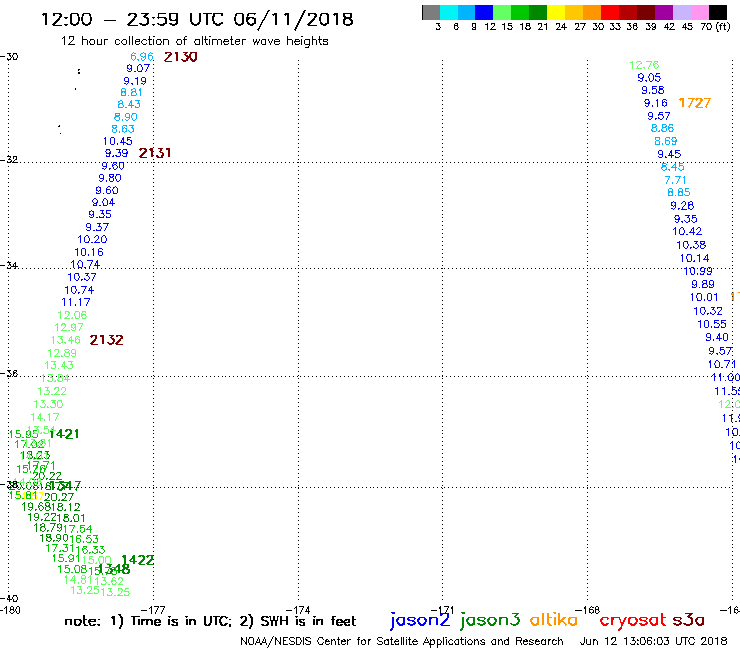This screenshot has width=740, height=650.
Task: Click the '9.39' wave height value
Action: coord(117,153)
